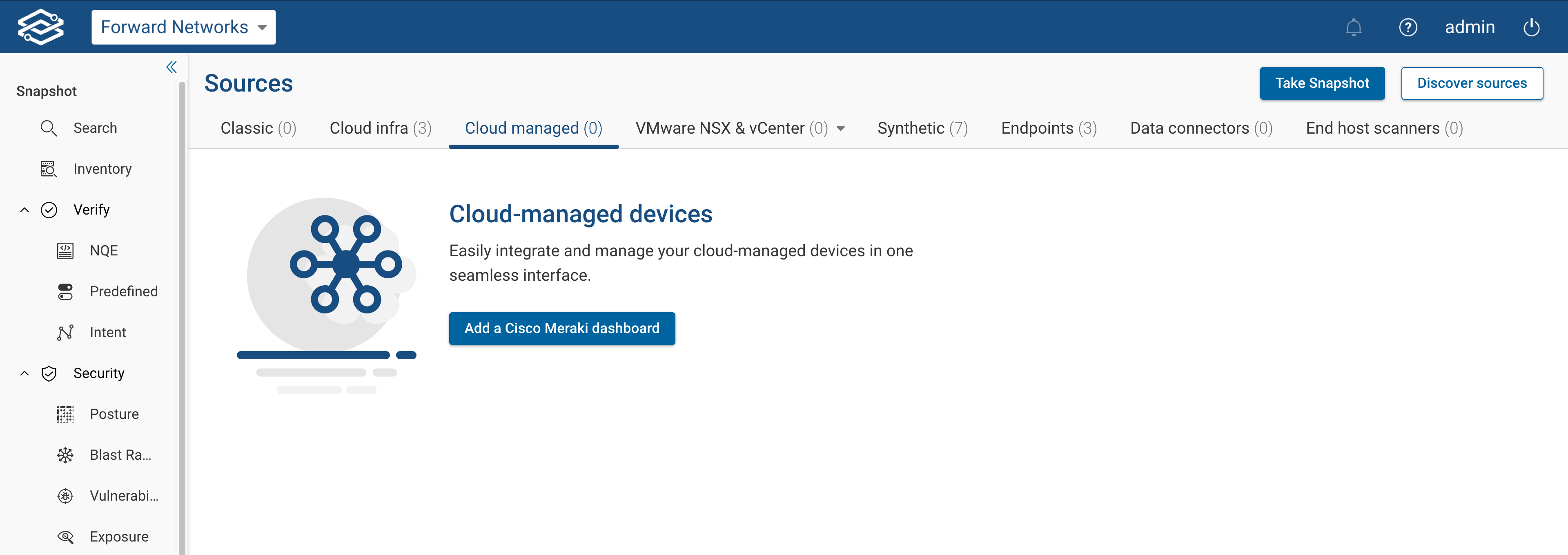Switch to the Synthetic tab
1568x555 pixels.
(922, 128)
